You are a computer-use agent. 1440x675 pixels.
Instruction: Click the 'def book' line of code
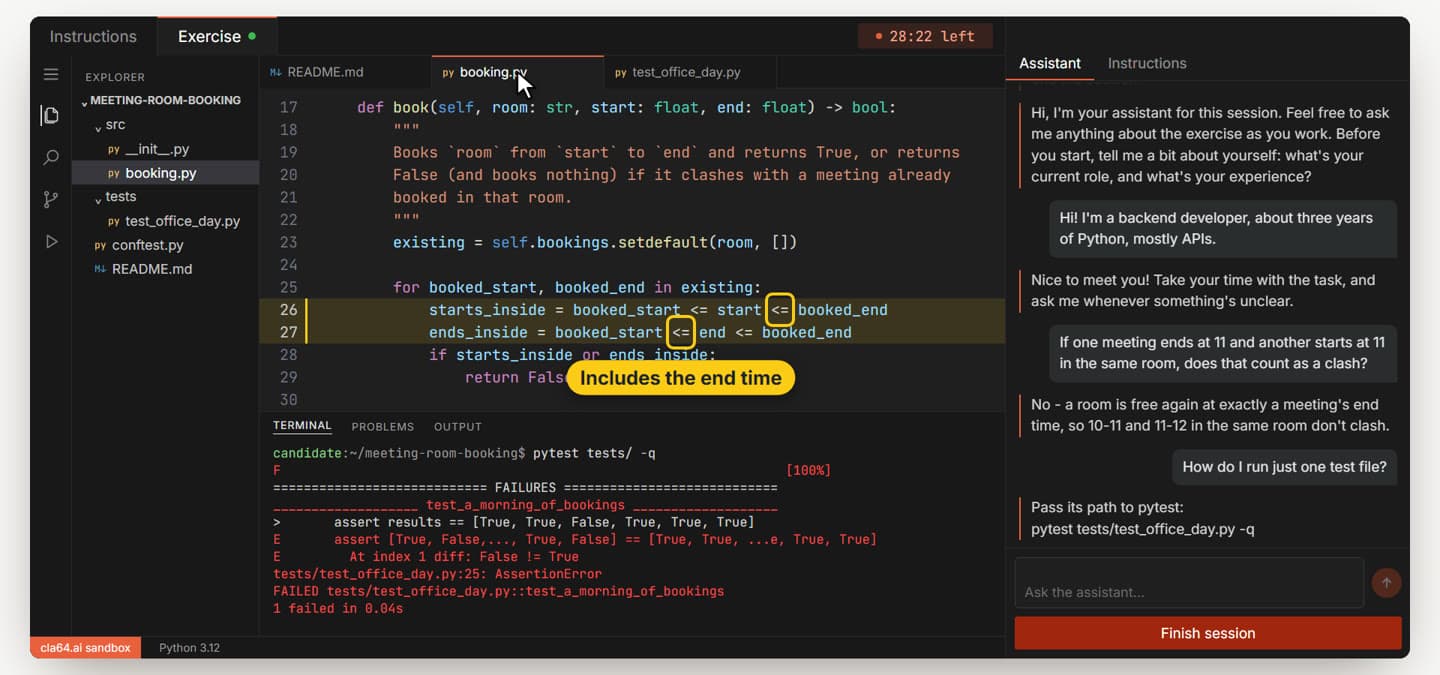click(x=627, y=107)
